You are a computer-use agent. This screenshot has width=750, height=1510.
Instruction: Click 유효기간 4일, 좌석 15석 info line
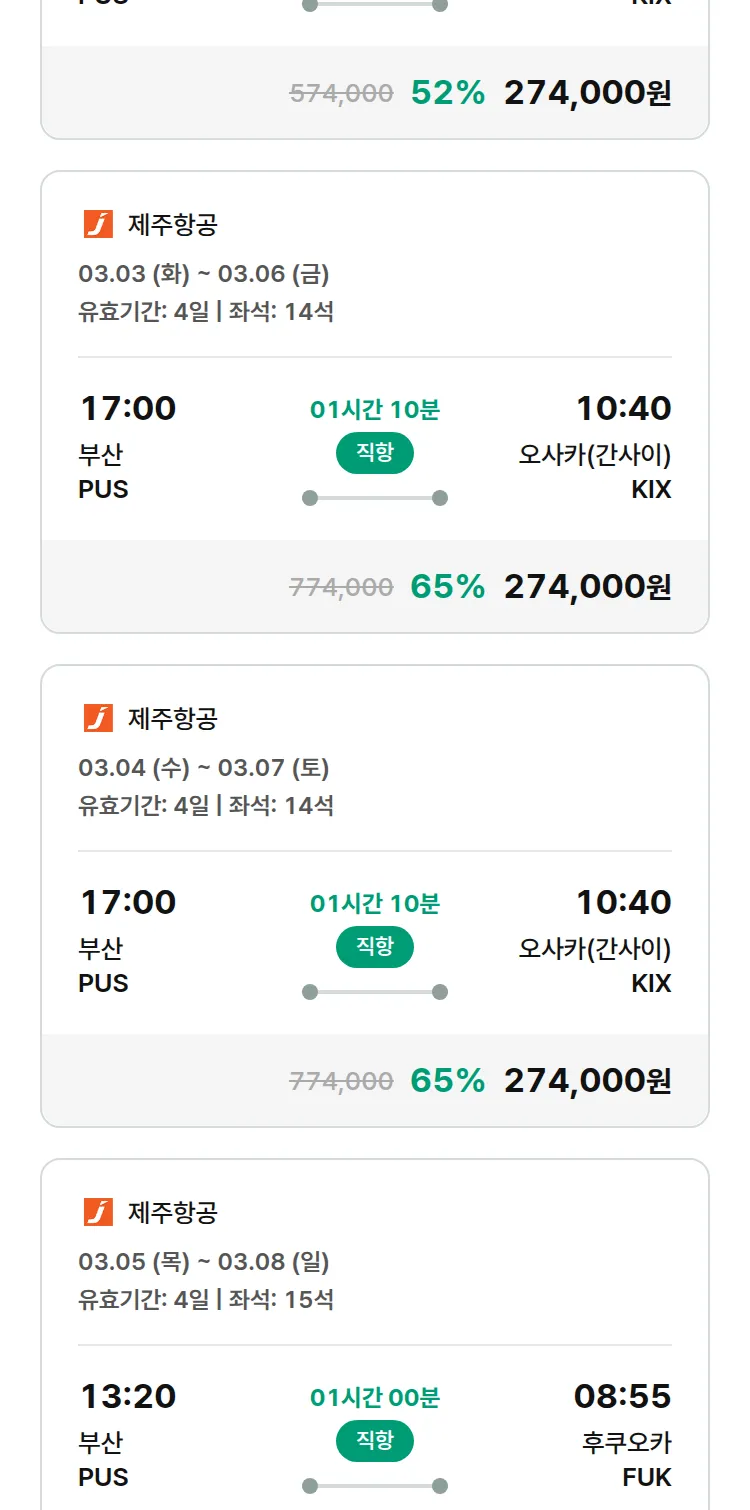206,1300
